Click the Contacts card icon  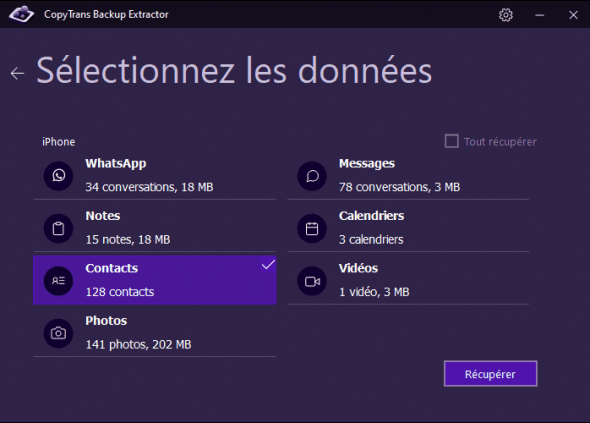point(58,281)
